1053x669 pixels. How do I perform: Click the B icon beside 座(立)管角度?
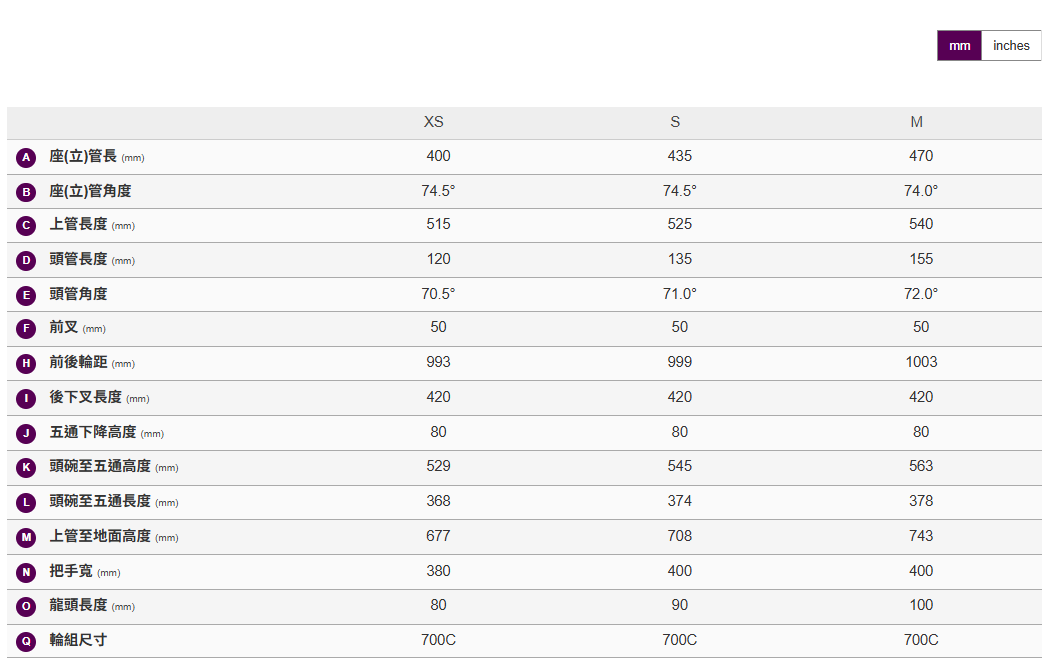[27, 192]
